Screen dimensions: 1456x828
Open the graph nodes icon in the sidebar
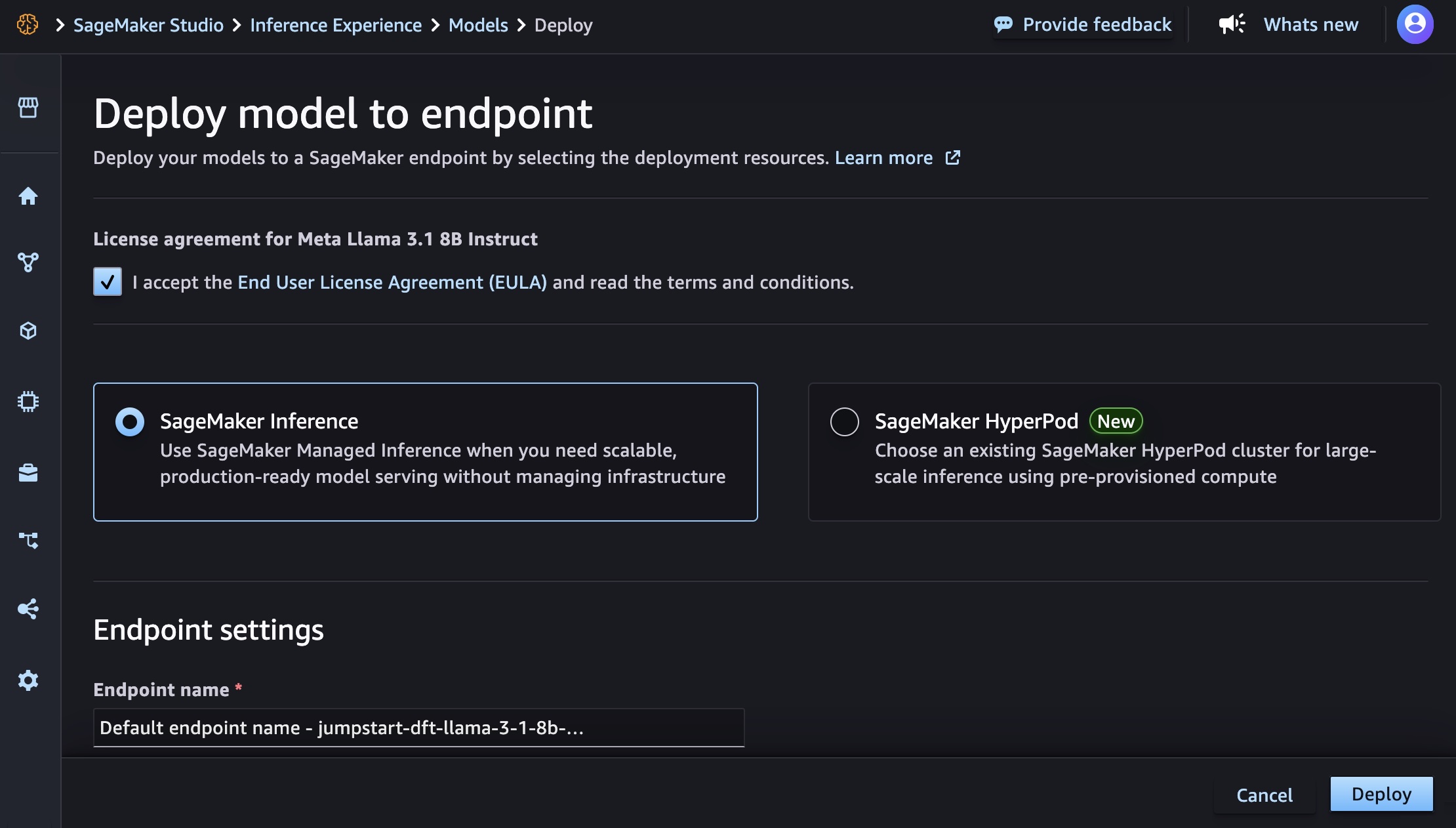(x=28, y=262)
